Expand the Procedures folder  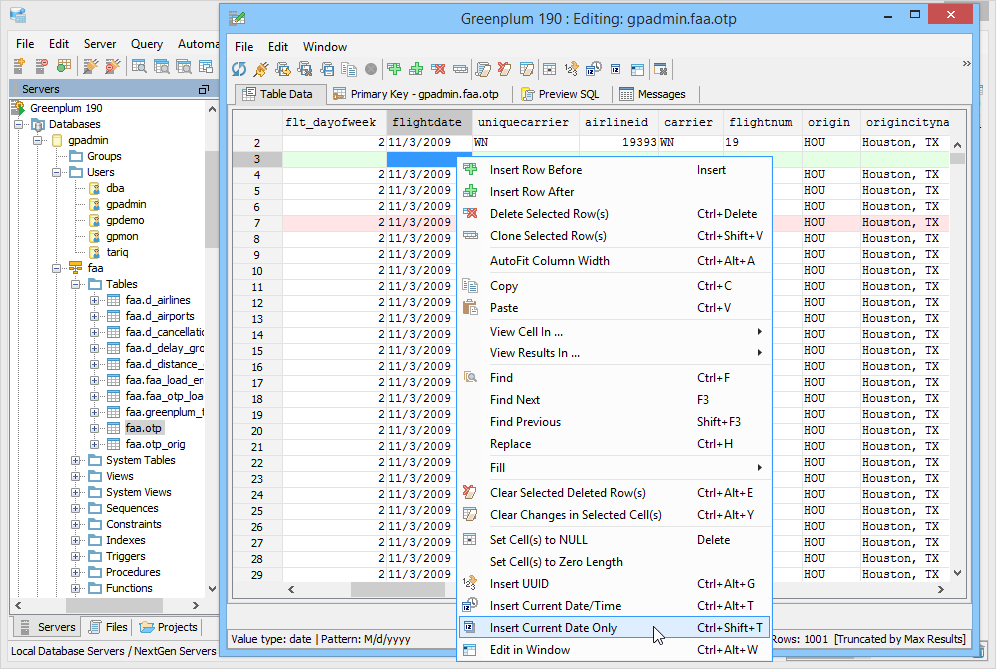pos(76,572)
